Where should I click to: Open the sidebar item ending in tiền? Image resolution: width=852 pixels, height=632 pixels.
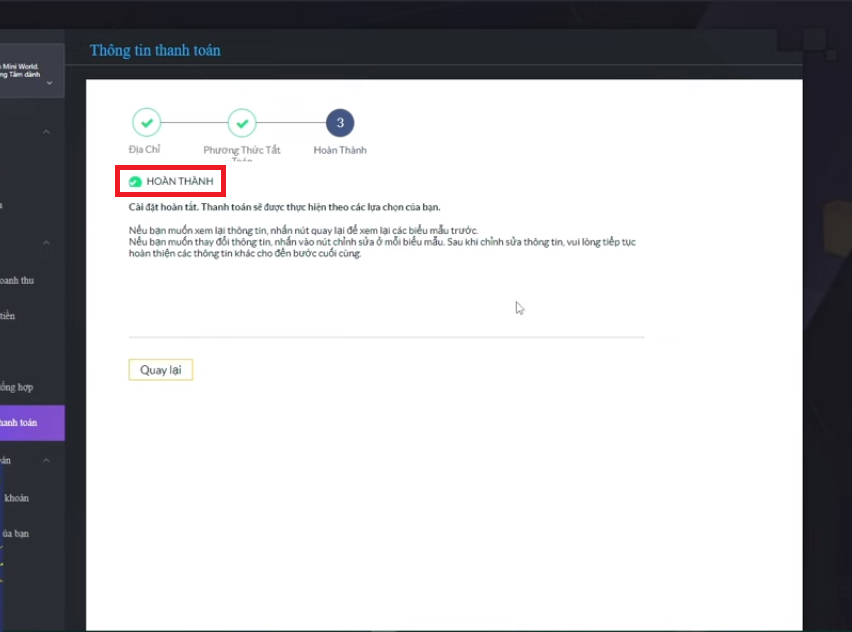pyautogui.click(x=8, y=316)
